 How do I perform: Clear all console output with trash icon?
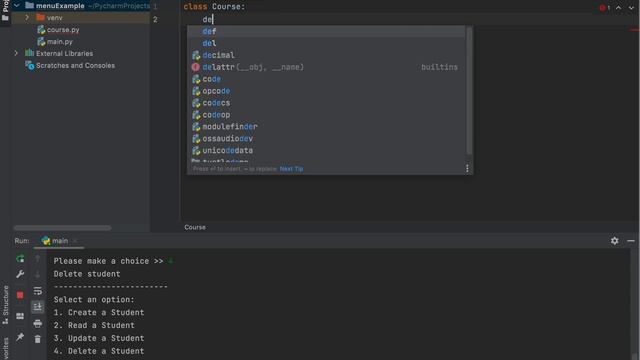point(38,339)
